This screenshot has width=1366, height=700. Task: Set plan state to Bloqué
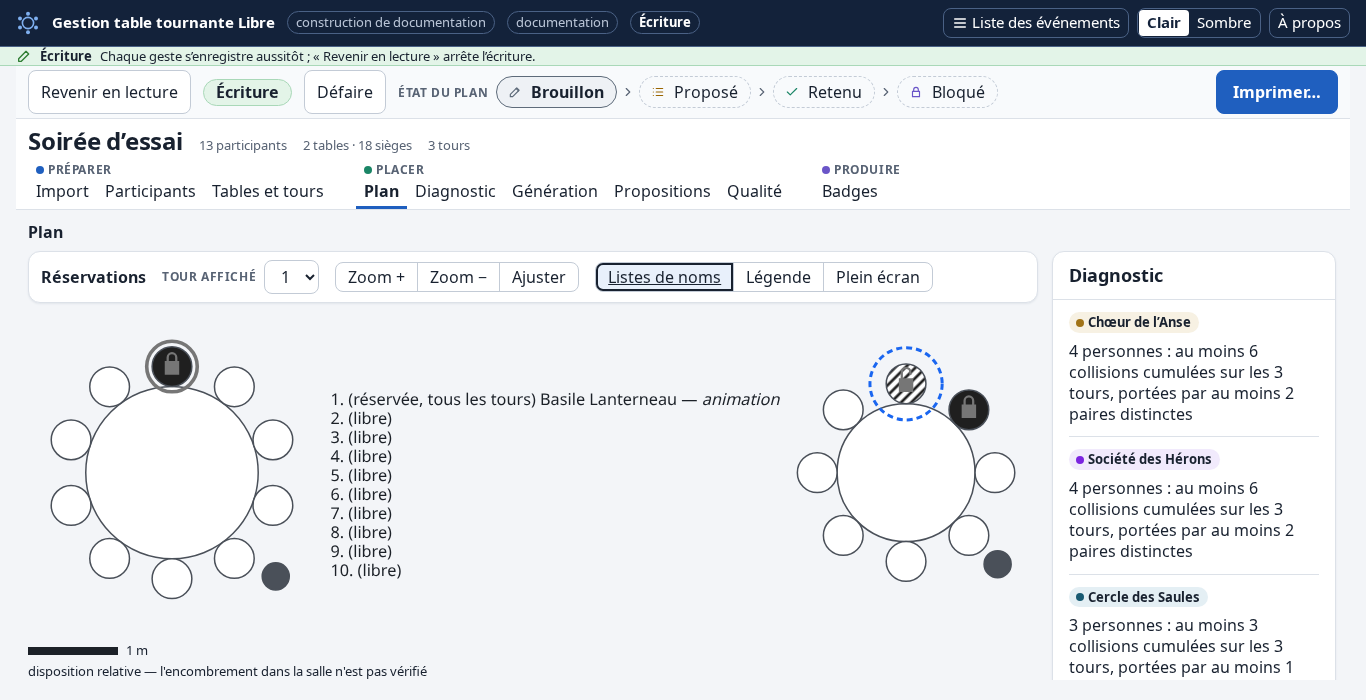pyautogui.click(x=947, y=92)
